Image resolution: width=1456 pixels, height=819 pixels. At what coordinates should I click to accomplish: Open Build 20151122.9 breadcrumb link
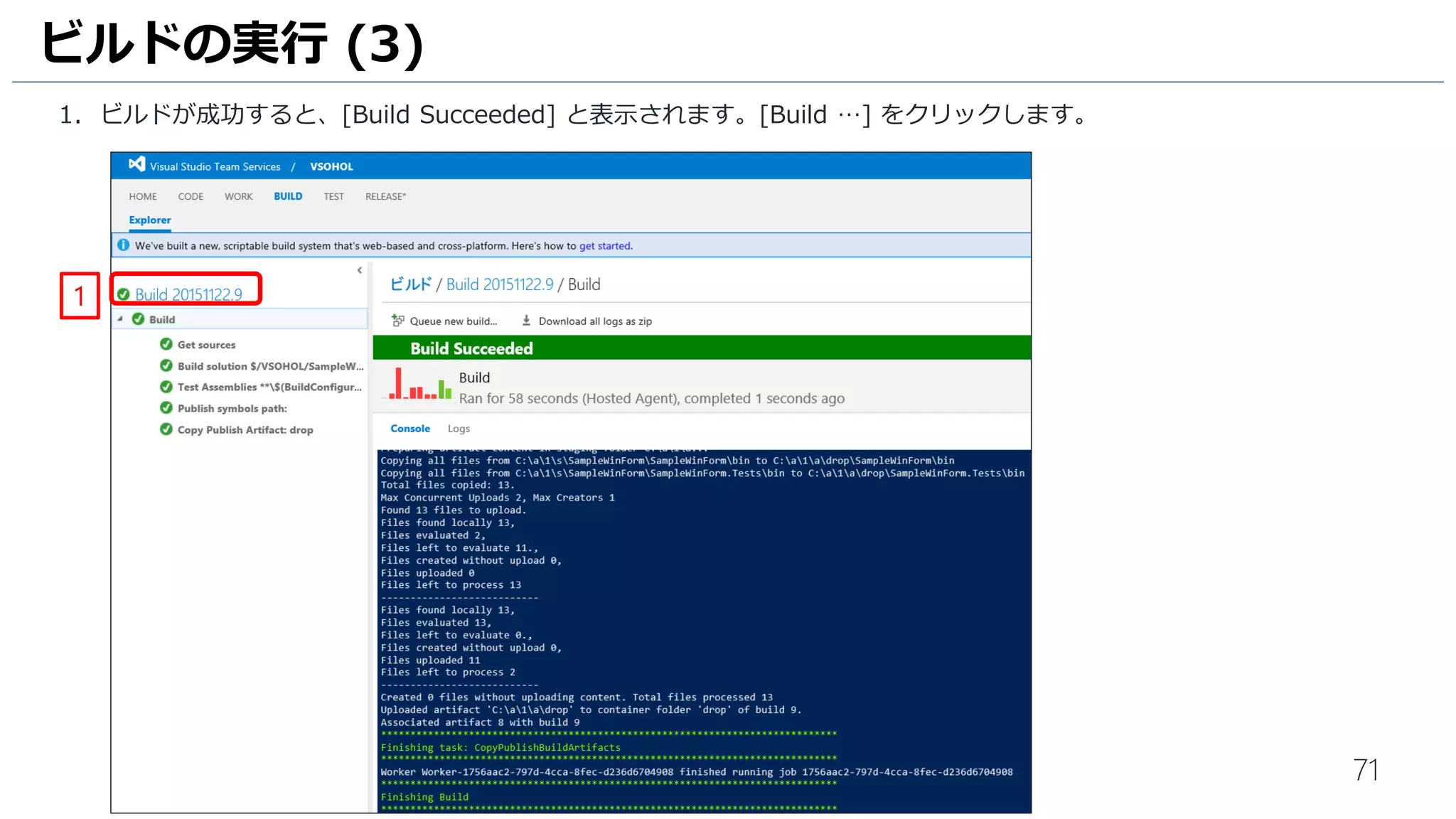[500, 284]
